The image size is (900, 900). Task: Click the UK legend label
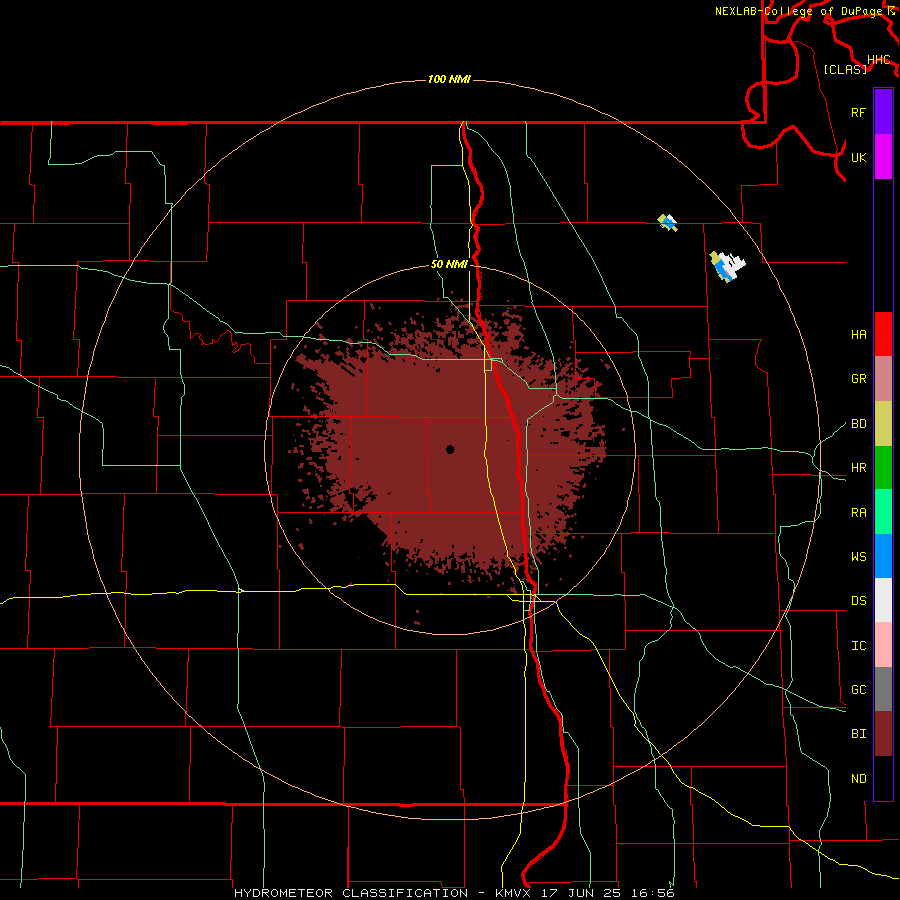coord(859,157)
